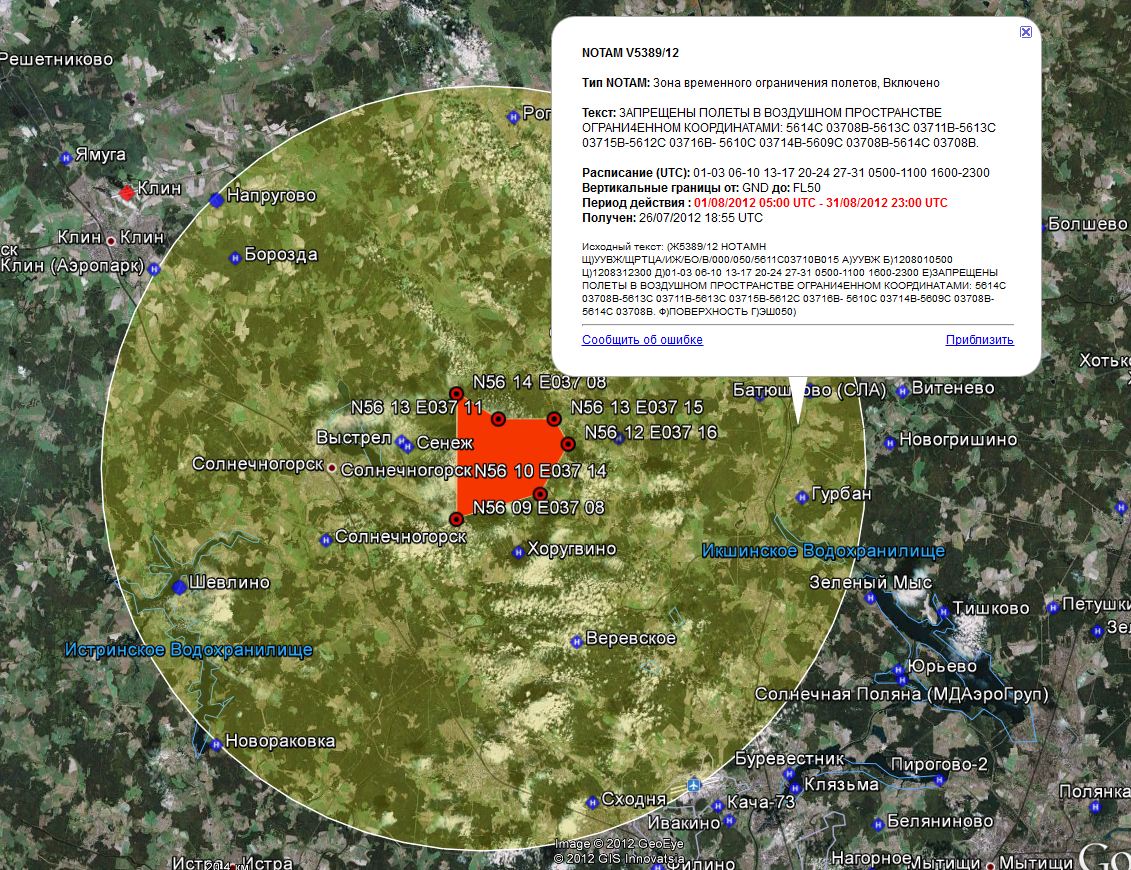Click the N56 14 E037 08 vertex point
The height and width of the screenshot is (870, 1131).
click(456, 393)
